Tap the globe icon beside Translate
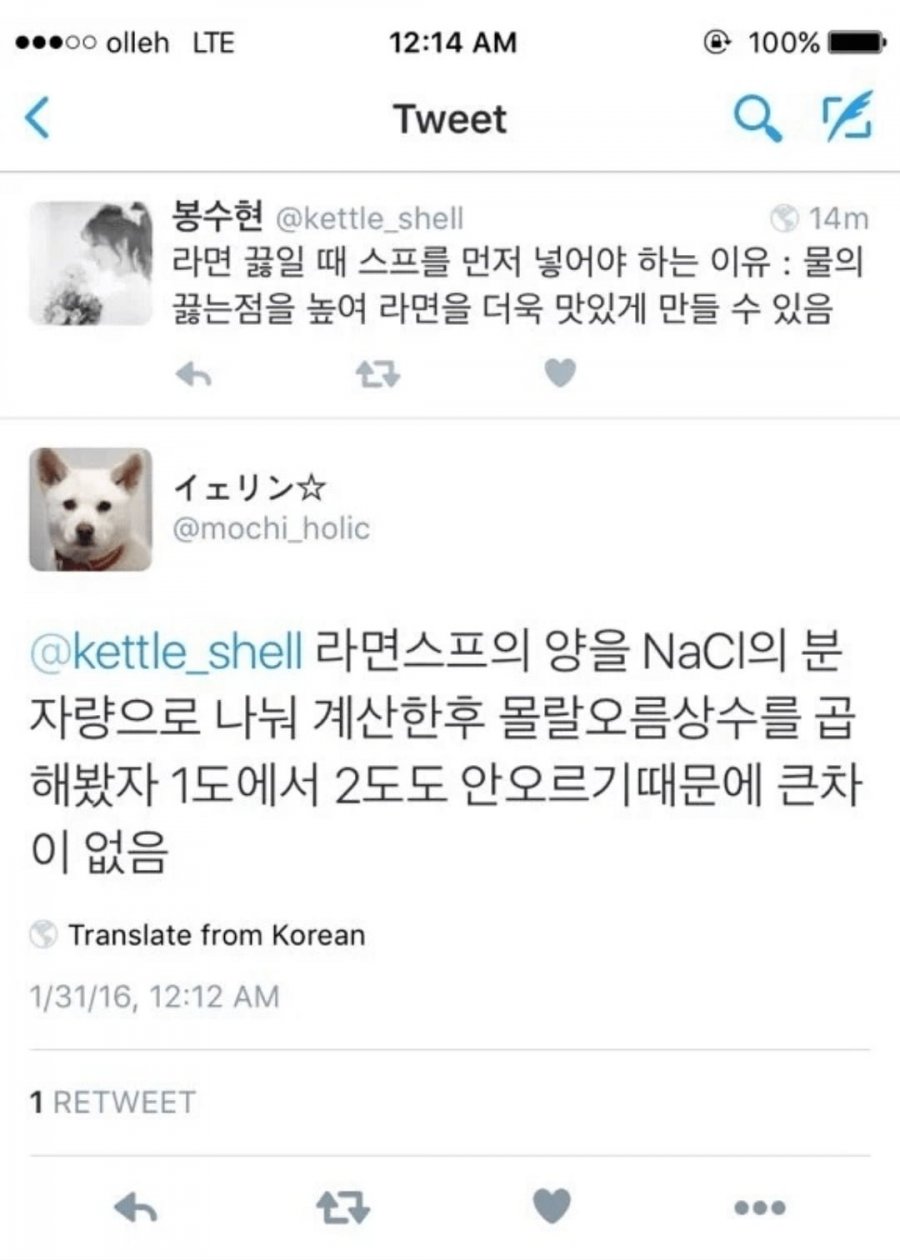Viewport: 900px width, 1260px height. [44, 935]
